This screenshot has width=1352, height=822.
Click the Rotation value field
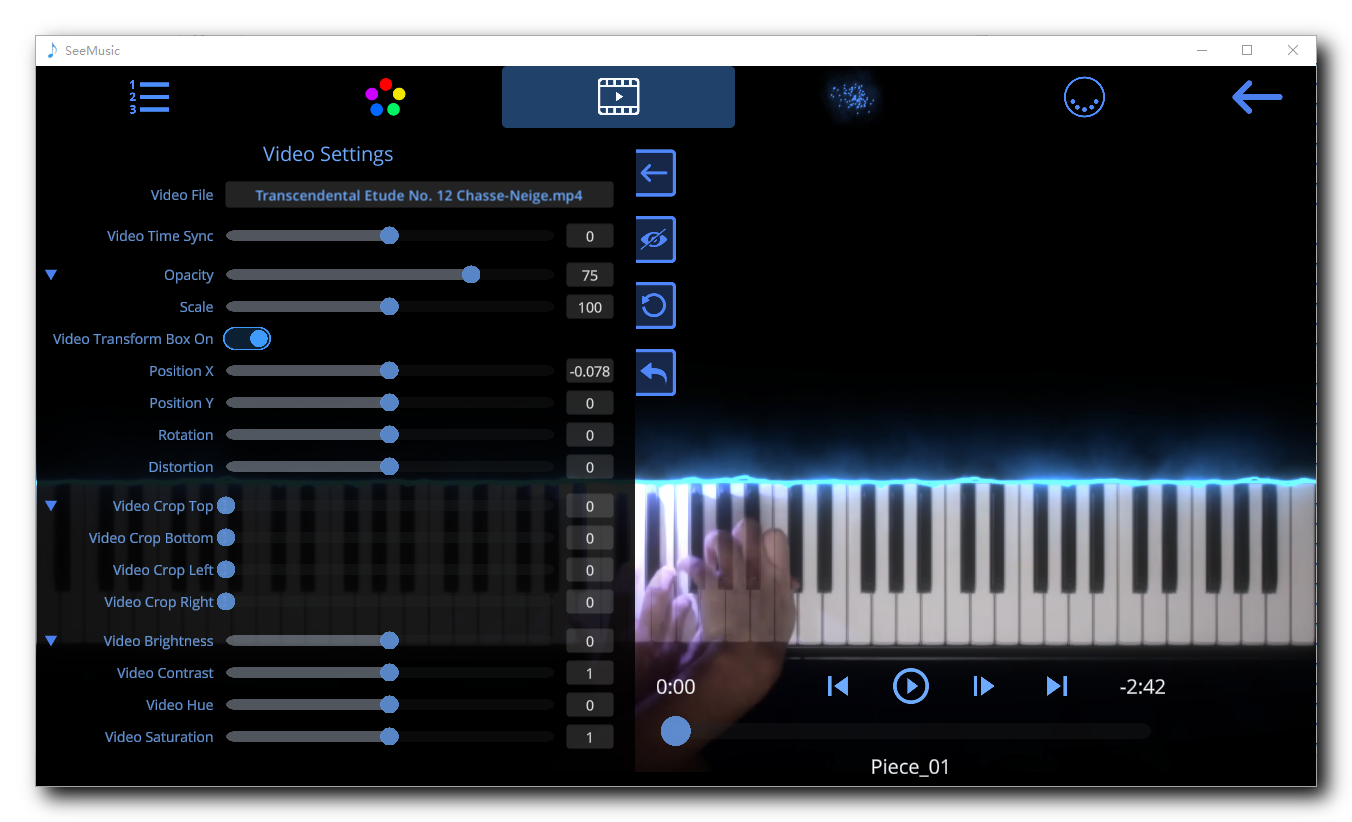point(590,435)
